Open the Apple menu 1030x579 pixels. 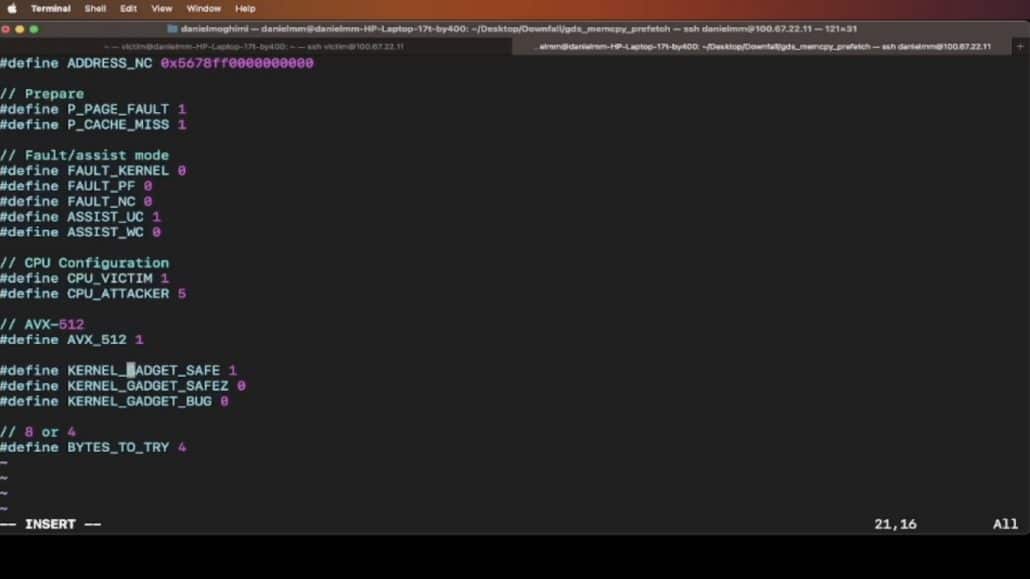click(x=12, y=9)
